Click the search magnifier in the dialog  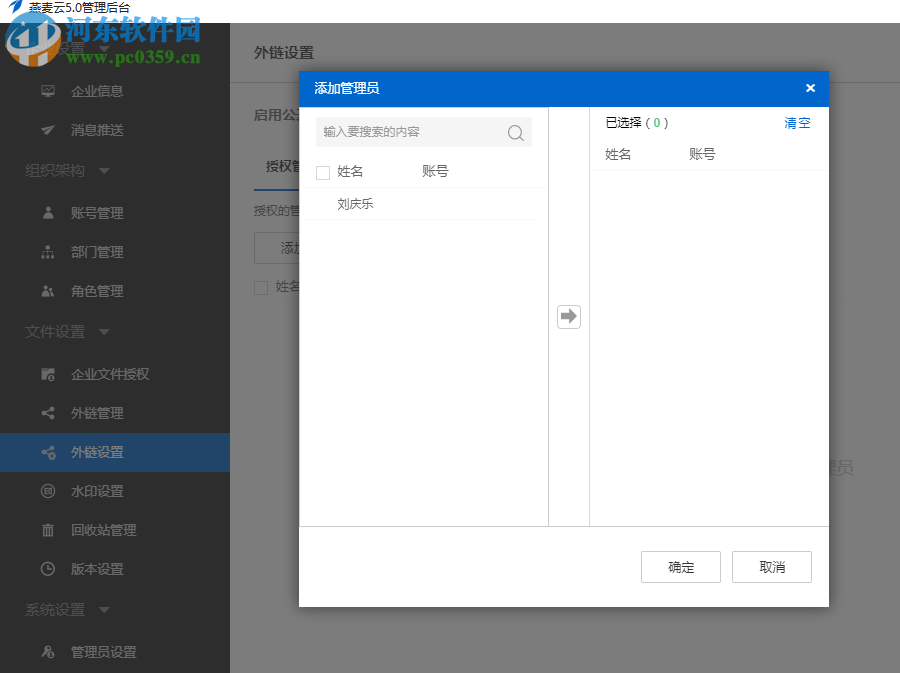click(x=515, y=132)
